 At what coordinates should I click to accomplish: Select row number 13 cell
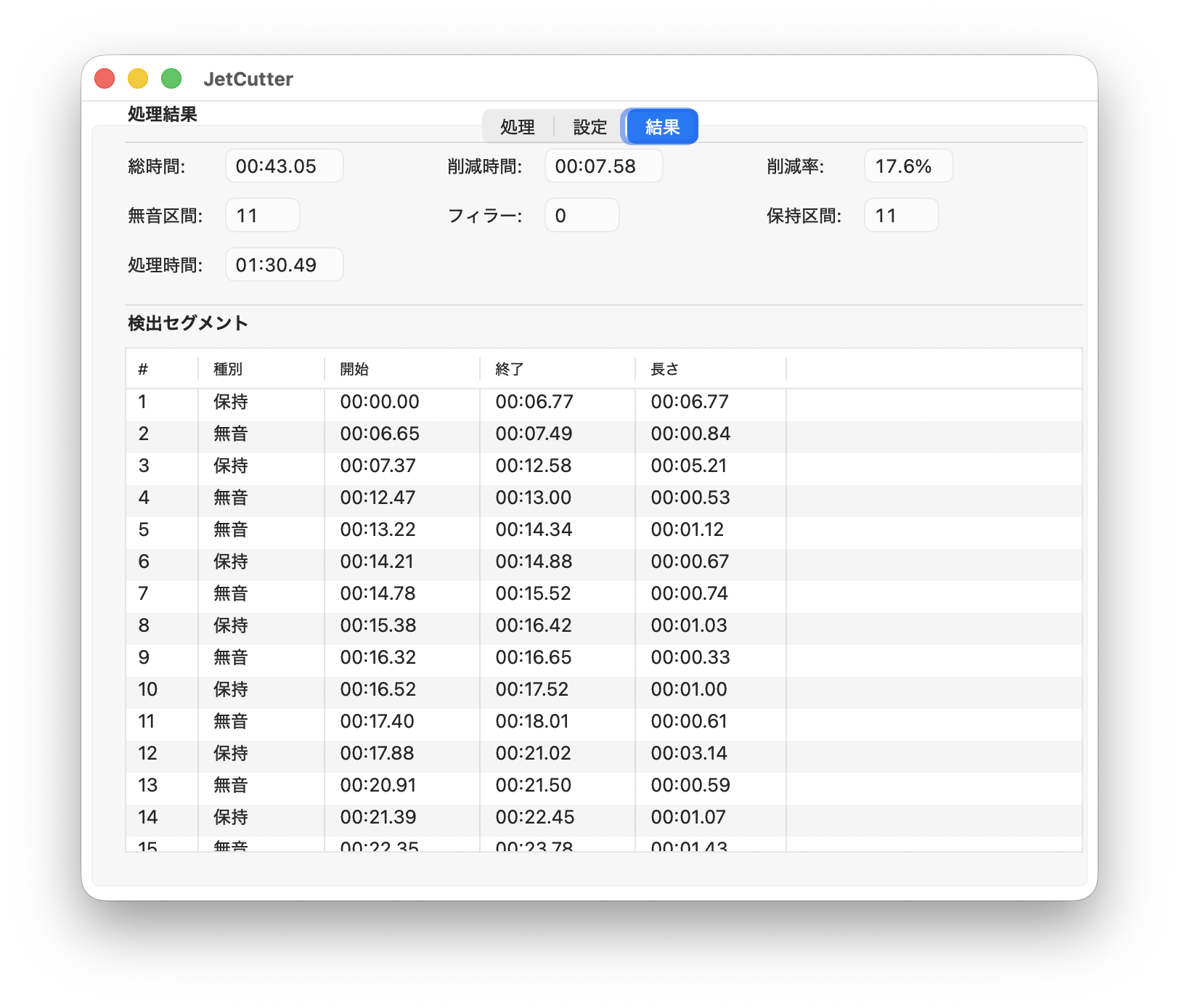pyautogui.click(x=147, y=785)
